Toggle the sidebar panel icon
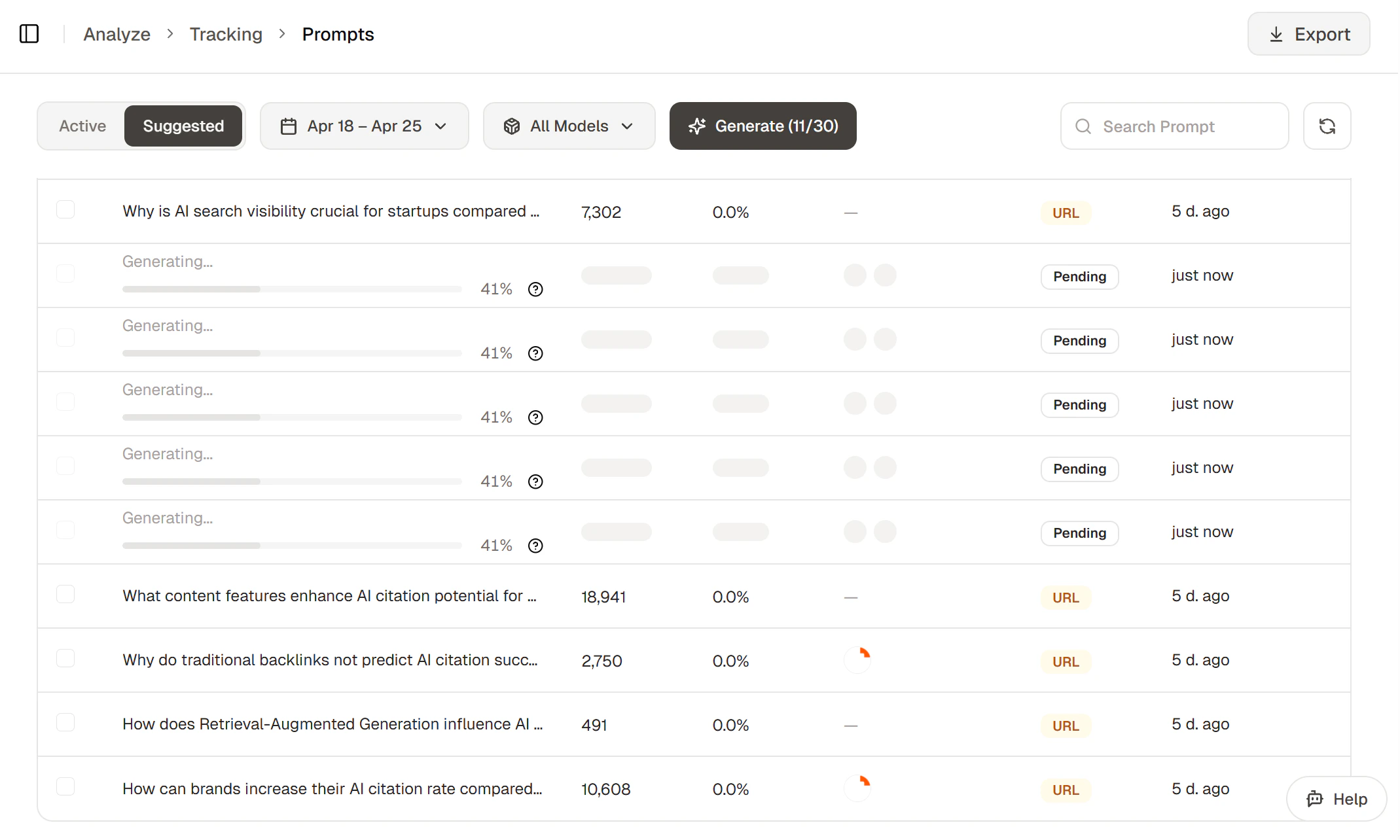Screen dimensions: 1400x840 click(x=29, y=33)
